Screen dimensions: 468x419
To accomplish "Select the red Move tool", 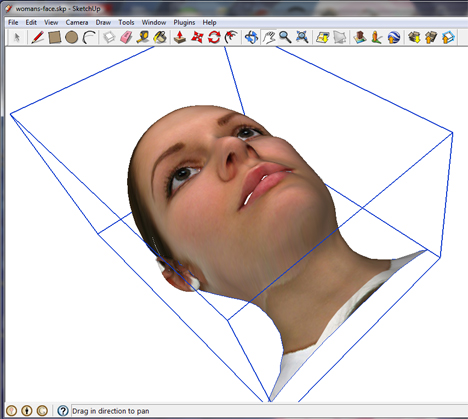I will point(197,37).
